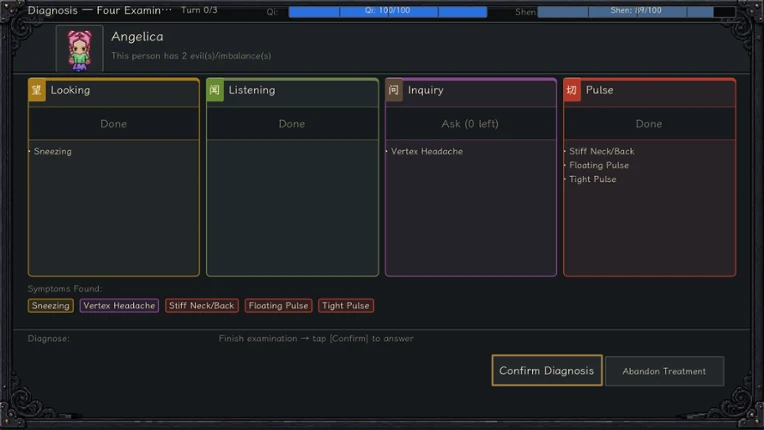
Task: Click the Turn 0/3 counter
Action: 199,10
